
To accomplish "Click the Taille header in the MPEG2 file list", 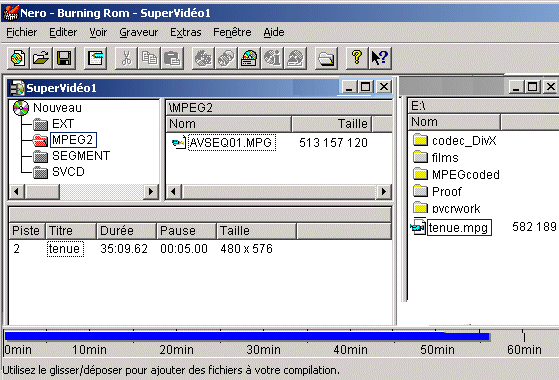I will coord(332,124).
